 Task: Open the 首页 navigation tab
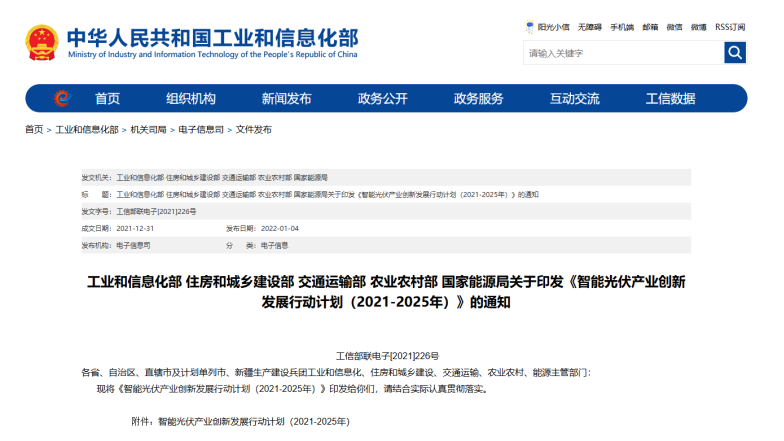coord(108,98)
